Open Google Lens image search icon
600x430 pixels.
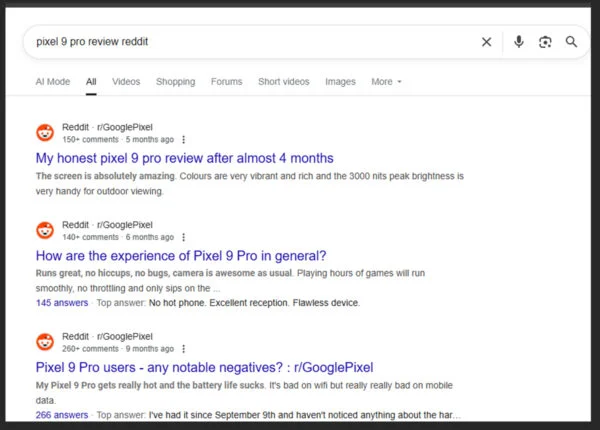545,42
